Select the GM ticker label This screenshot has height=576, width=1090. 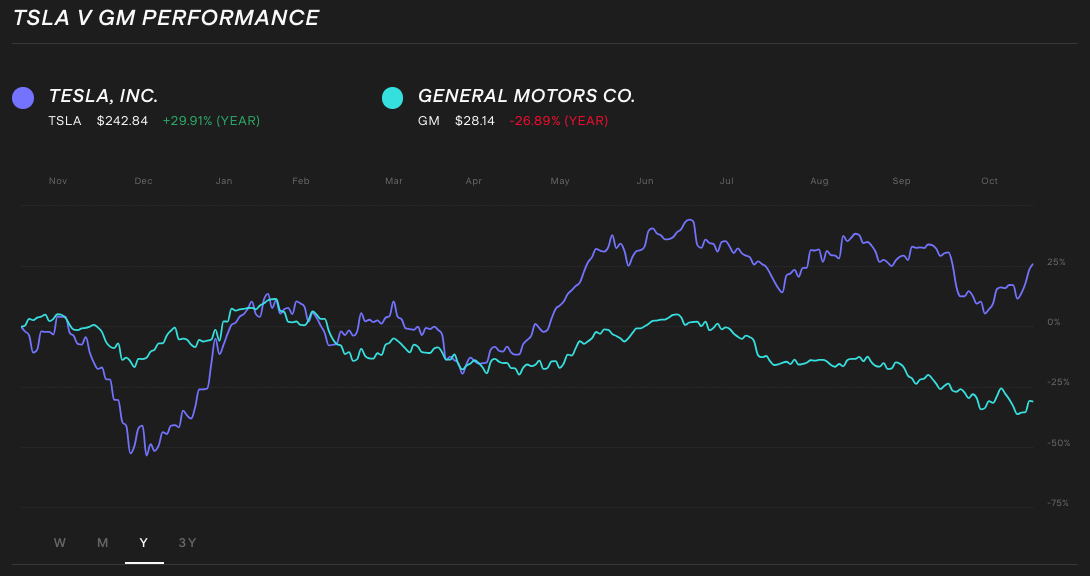[x=429, y=120]
